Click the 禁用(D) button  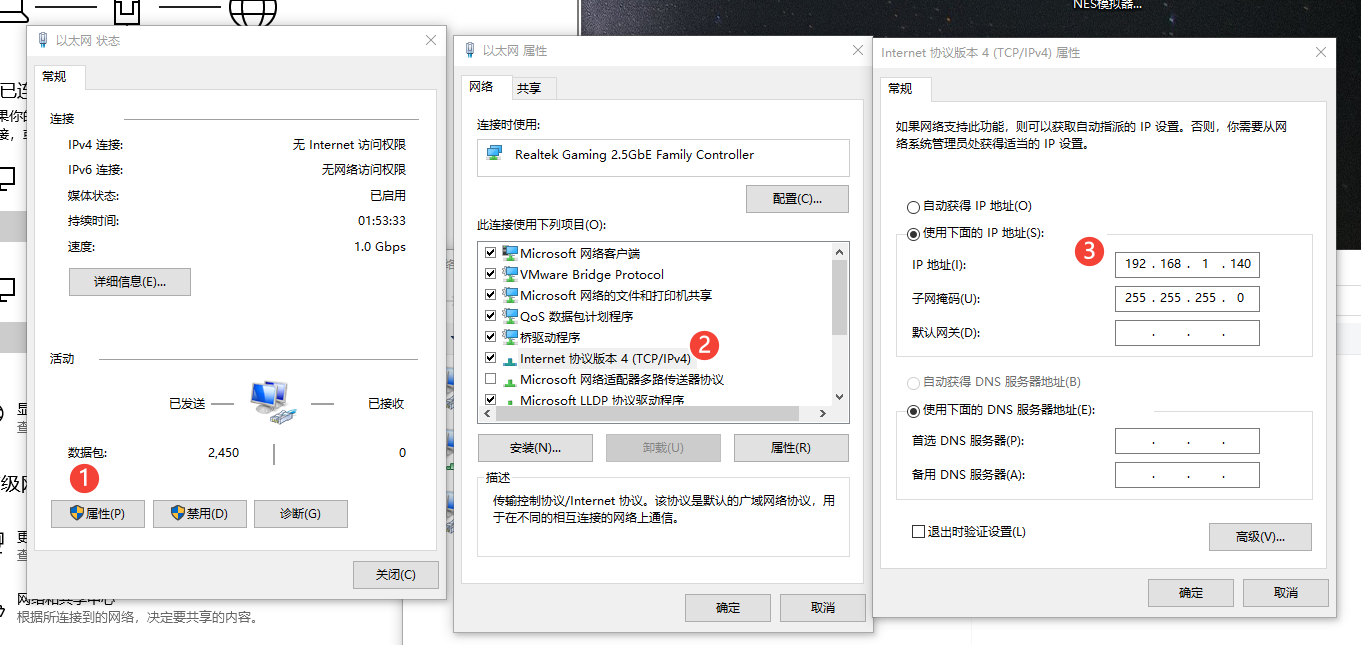[199, 514]
